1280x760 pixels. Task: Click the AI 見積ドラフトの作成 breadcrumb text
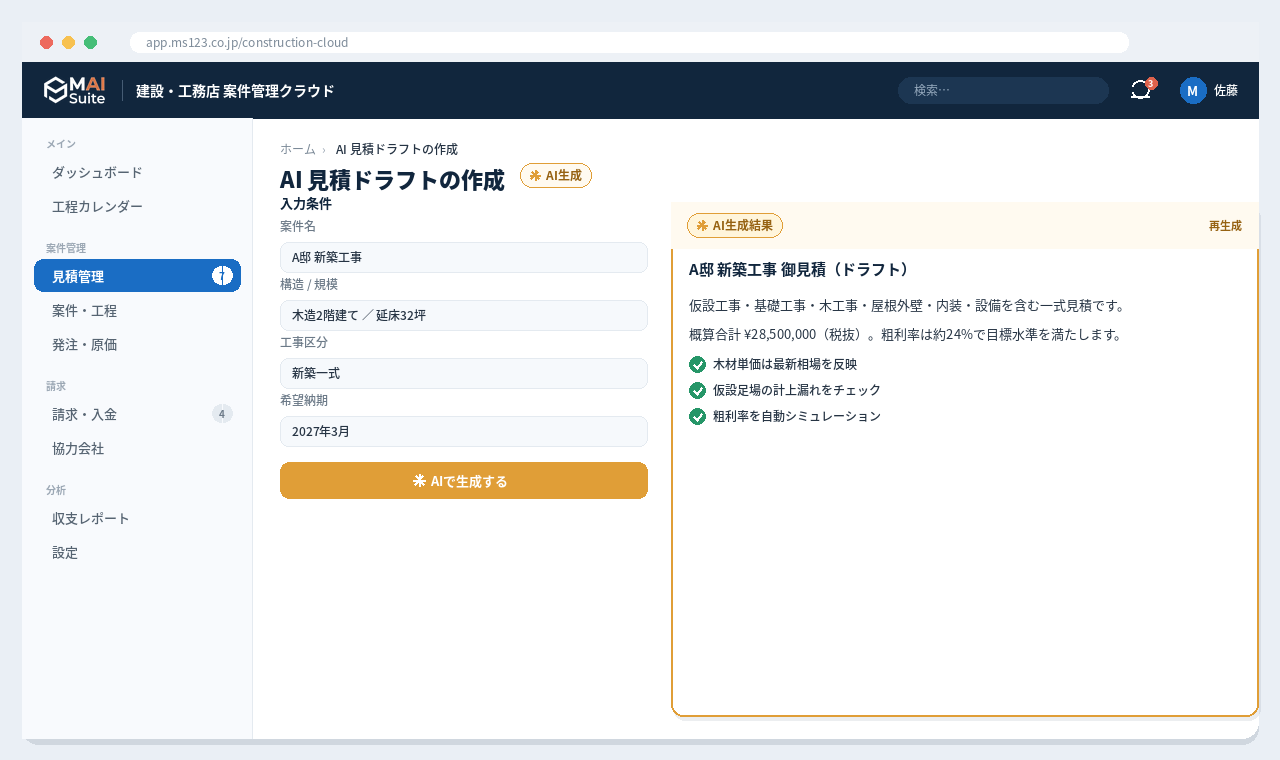(397, 149)
